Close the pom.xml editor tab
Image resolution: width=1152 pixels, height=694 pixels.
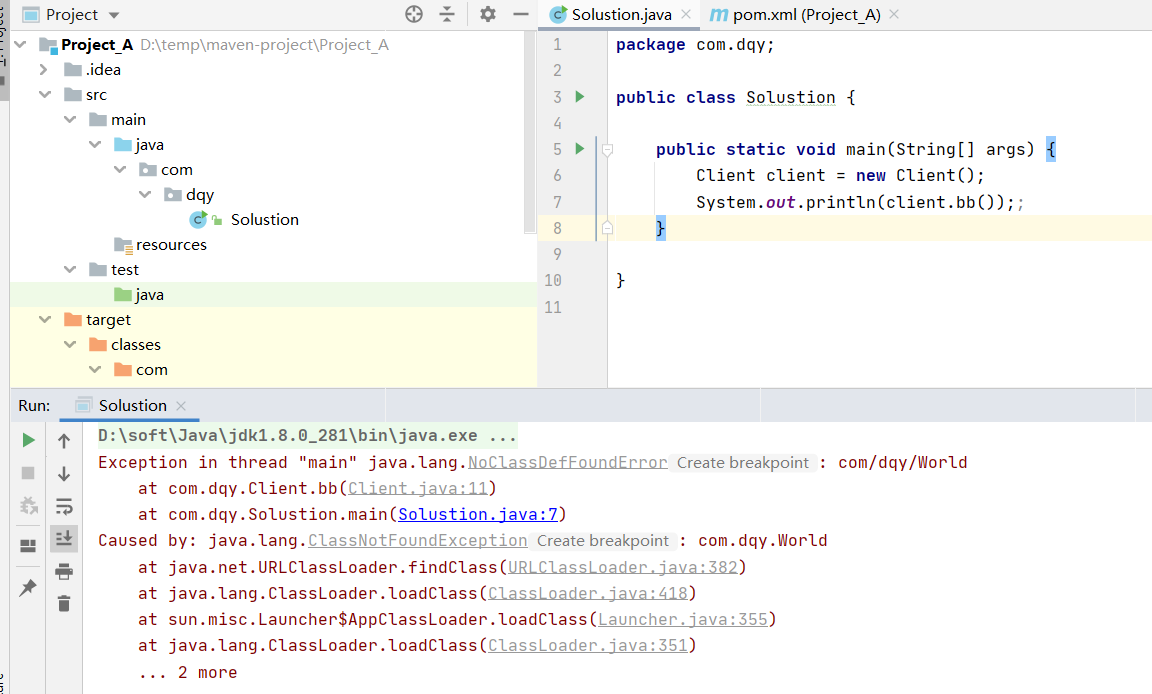894,15
